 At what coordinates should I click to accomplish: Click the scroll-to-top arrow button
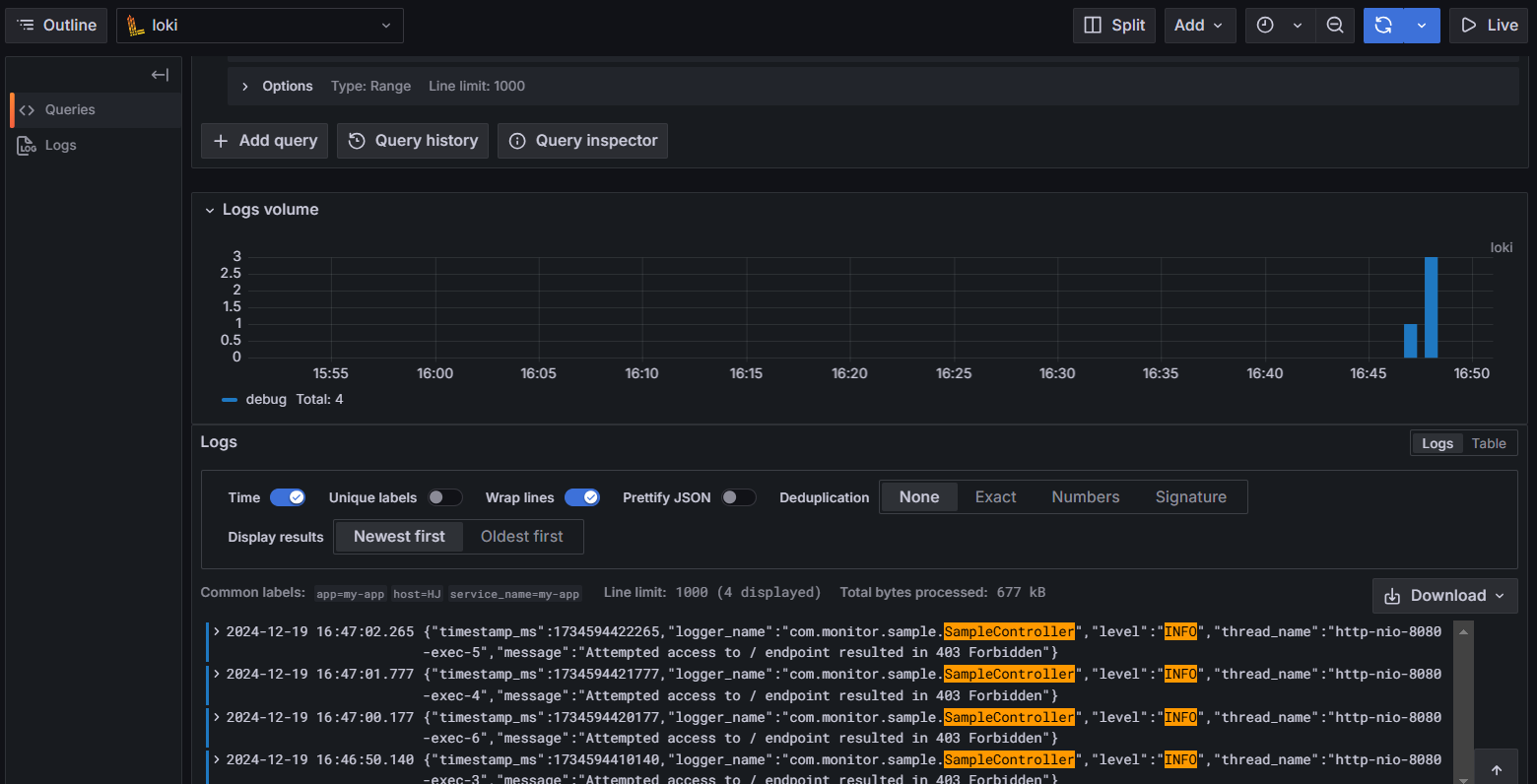(x=1497, y=770)
